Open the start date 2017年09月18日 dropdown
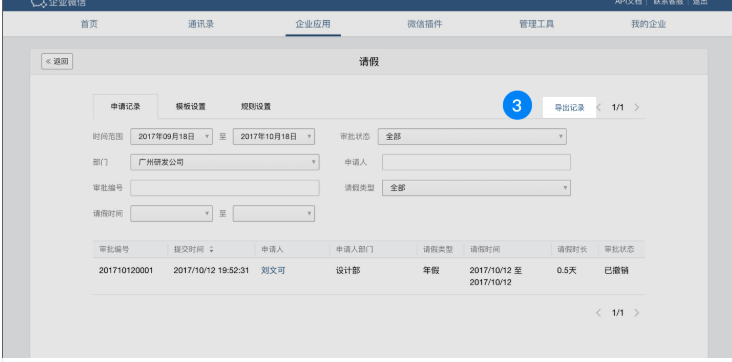732x362 pixels. tap(171, 136)
